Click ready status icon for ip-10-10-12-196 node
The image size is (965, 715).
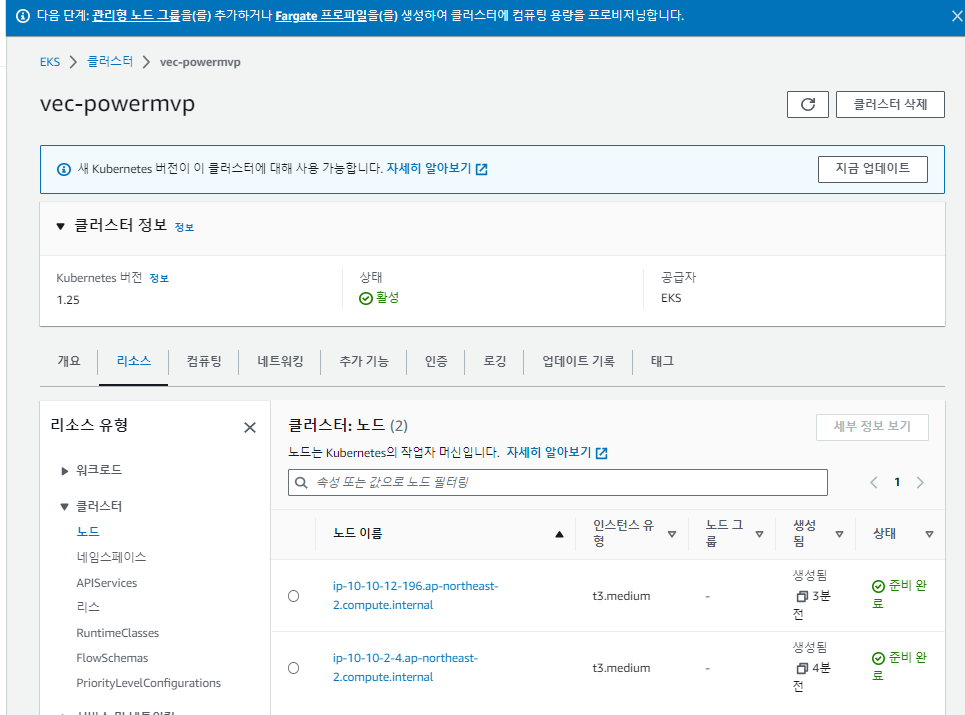coord(878,586)
